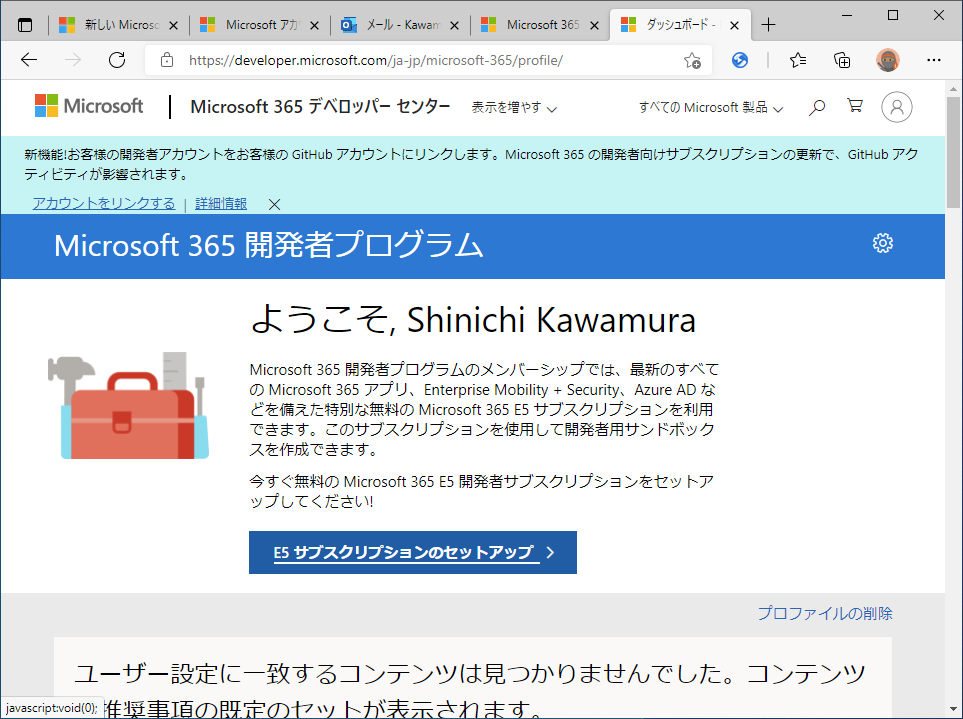
Task: Open Edge settings and more menu
Action: 934,60
